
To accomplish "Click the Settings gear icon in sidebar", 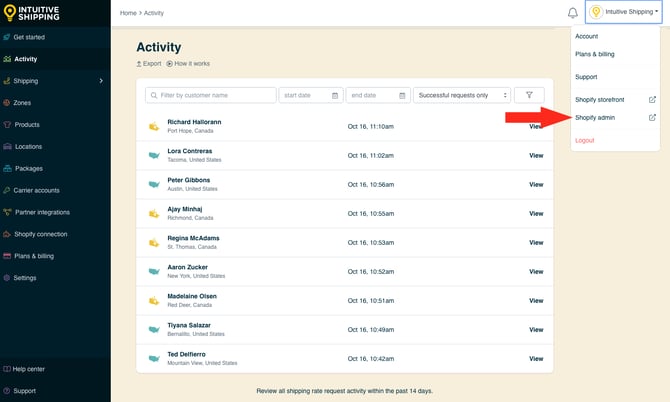I will [x=7, y=278].
